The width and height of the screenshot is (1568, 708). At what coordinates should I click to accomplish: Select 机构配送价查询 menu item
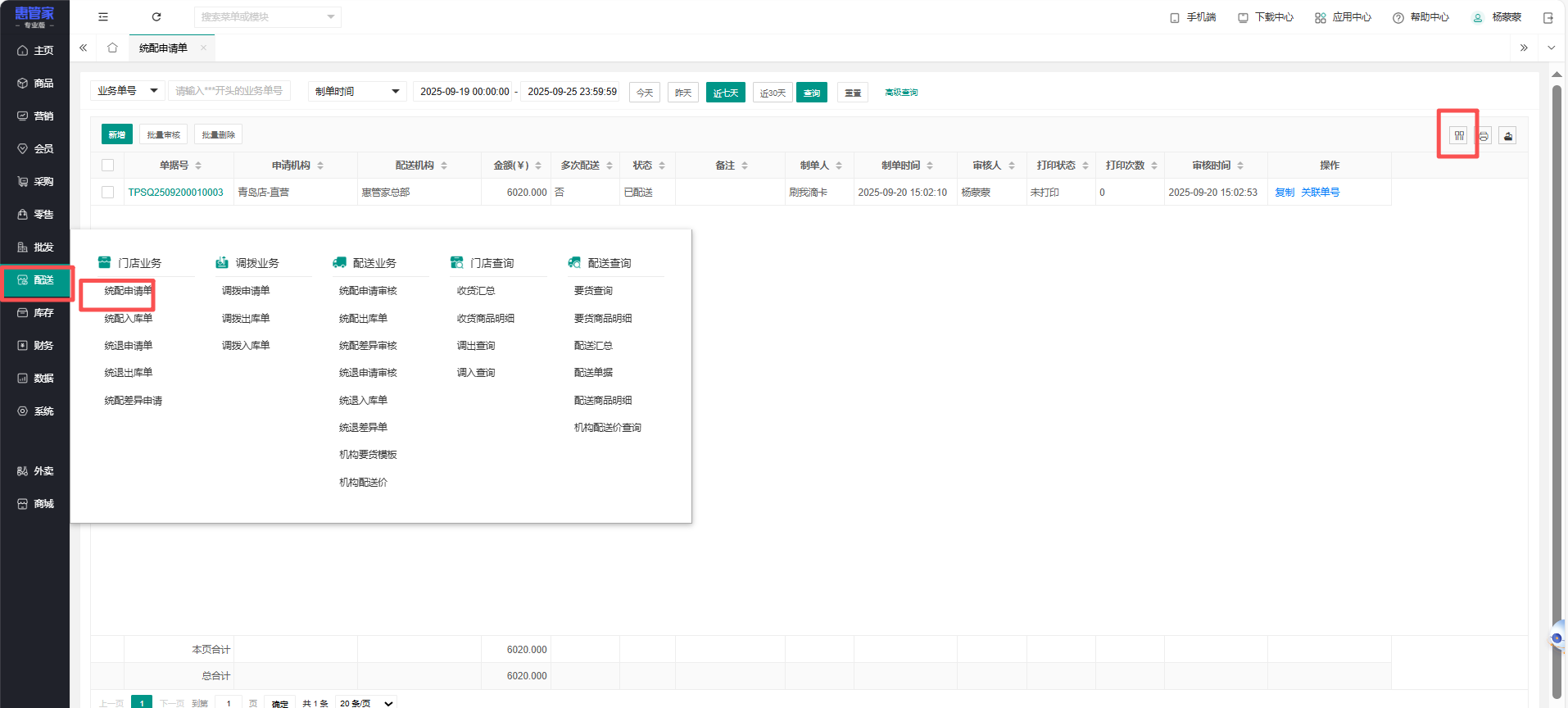[x=608, y=428]
